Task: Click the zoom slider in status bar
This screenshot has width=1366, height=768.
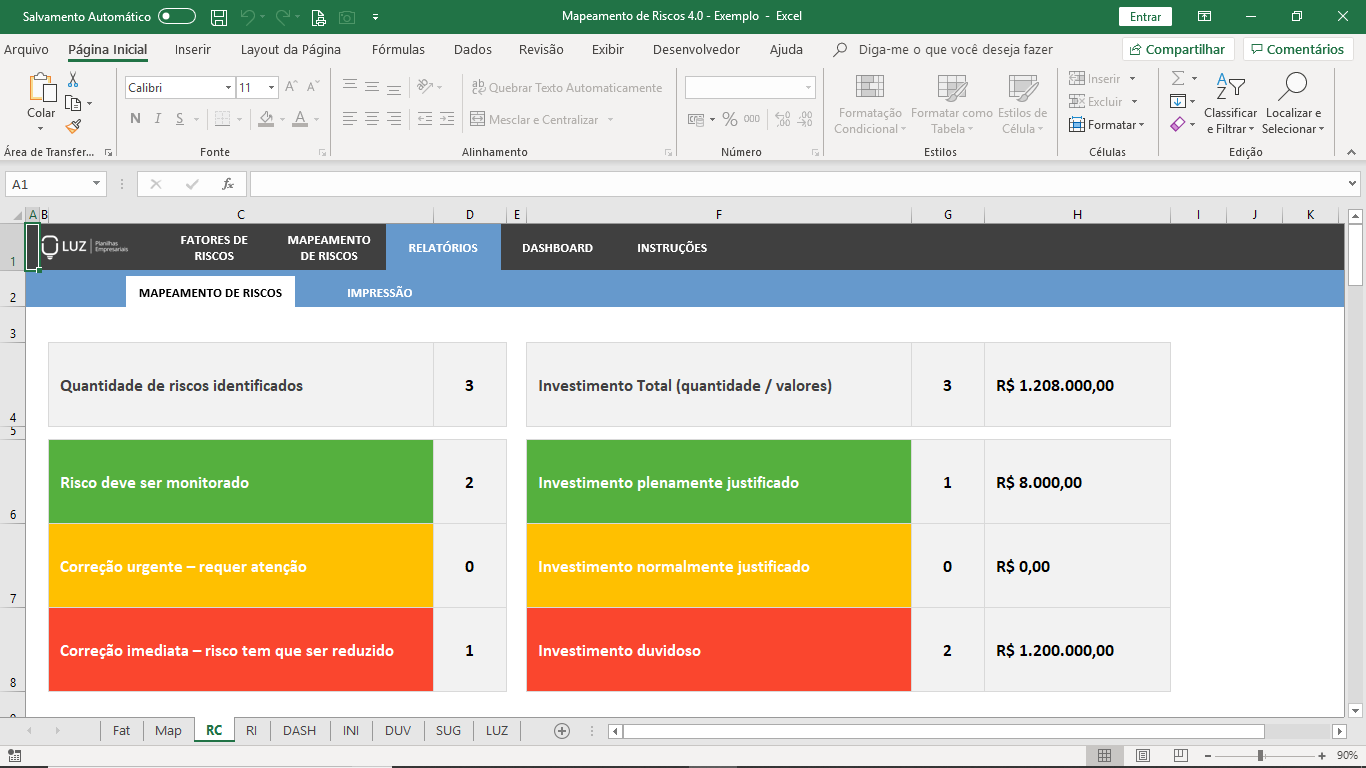Action: (x=1261, y=755)
